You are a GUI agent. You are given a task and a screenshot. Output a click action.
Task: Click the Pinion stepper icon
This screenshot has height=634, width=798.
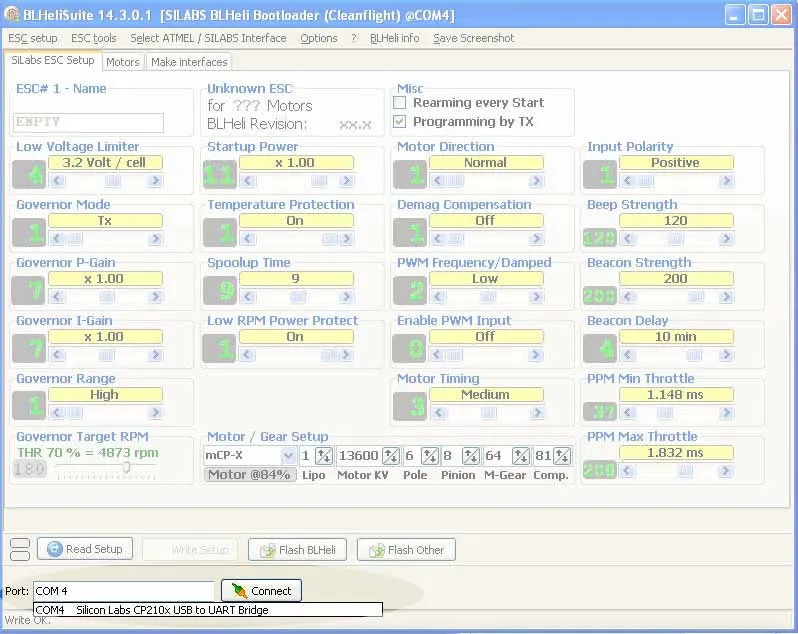pyautogui.click(x=470, y=456)
